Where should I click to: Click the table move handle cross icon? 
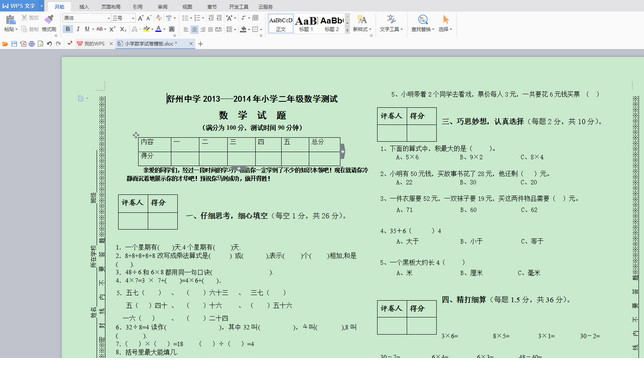coord(136,135)
